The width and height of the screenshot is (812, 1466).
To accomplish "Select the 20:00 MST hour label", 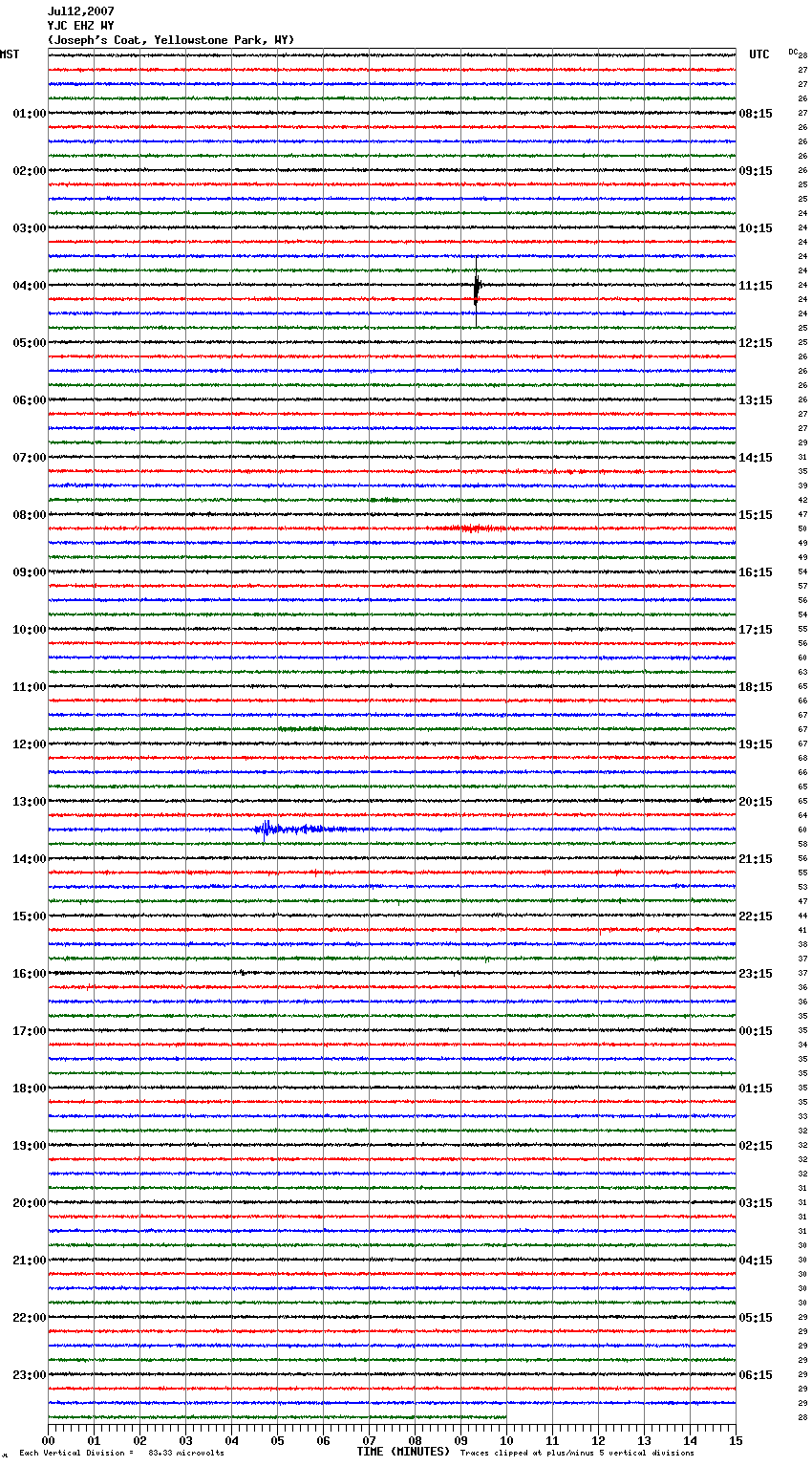I will click(x=29, y=1203).
